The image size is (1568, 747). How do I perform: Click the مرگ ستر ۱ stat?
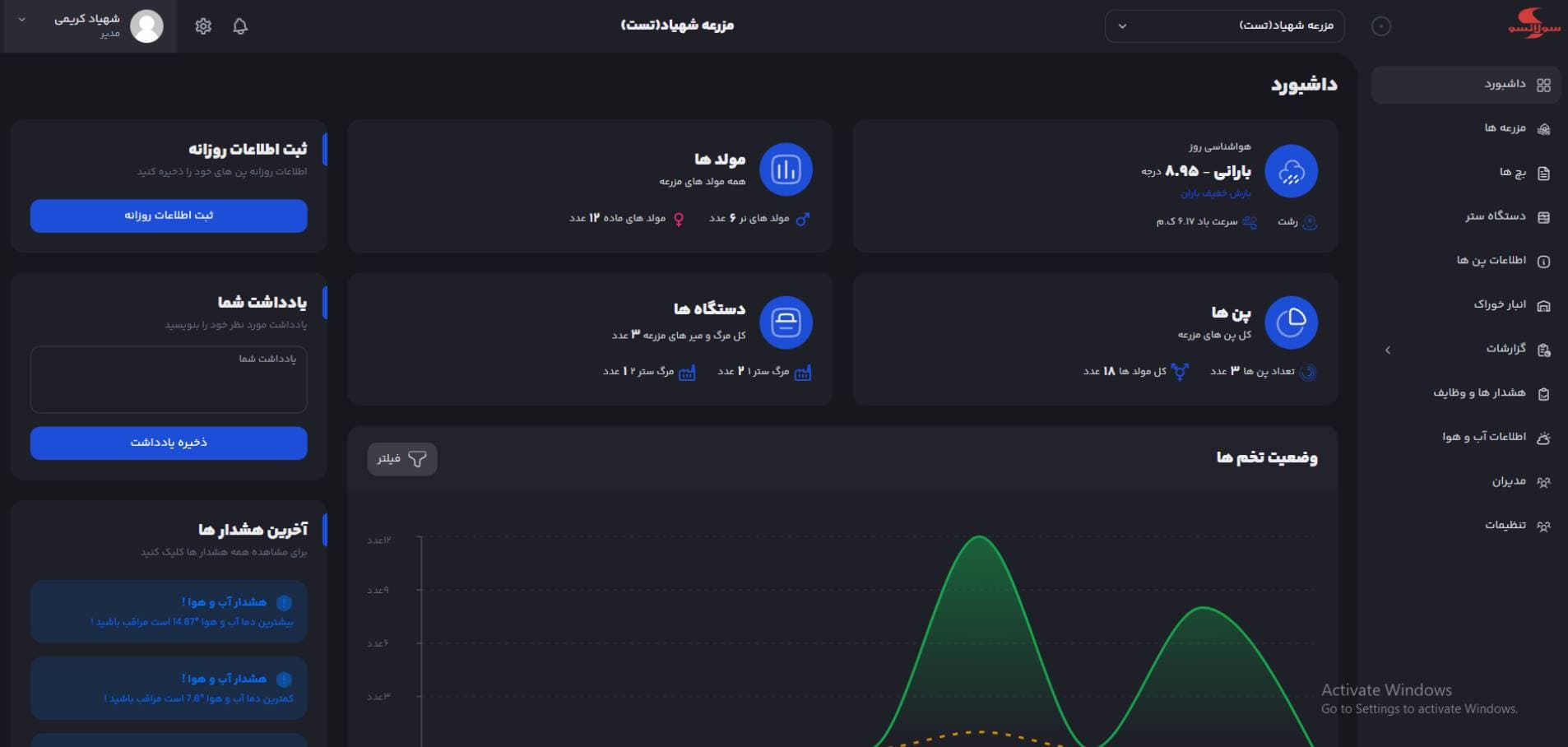point(764,372)
